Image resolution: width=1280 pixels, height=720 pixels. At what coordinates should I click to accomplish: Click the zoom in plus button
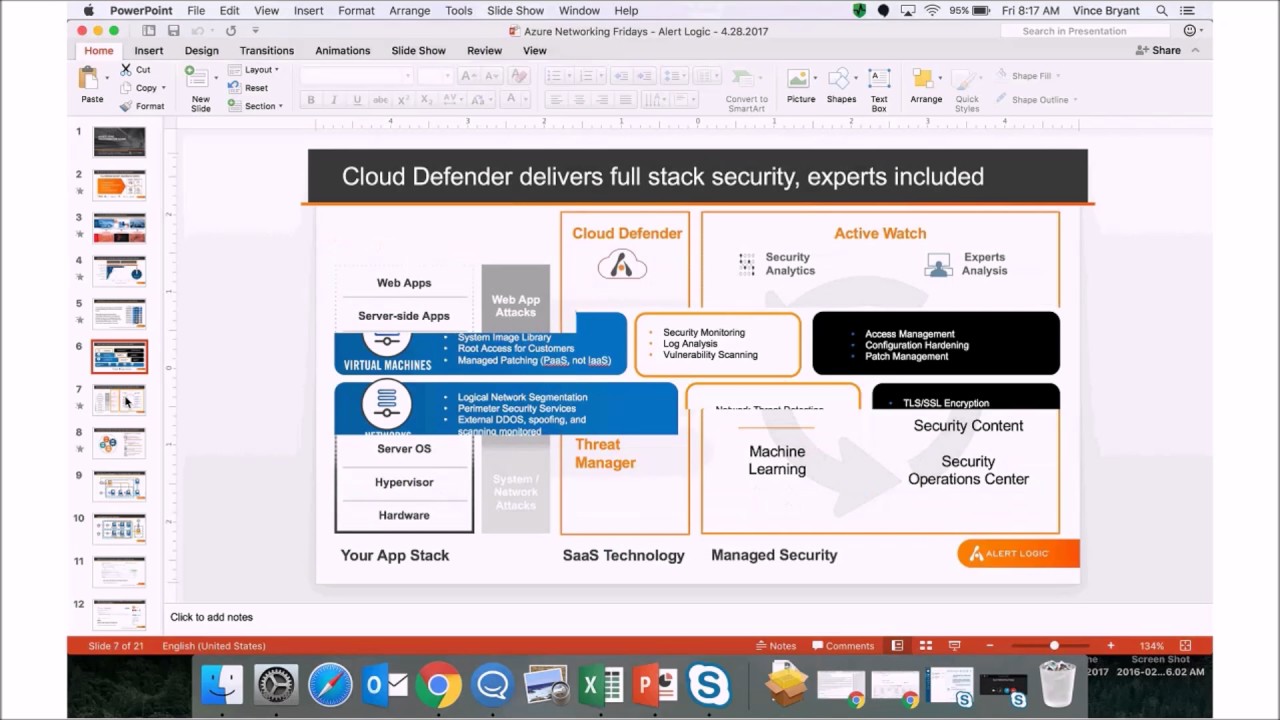click(x=1110, y=646)
